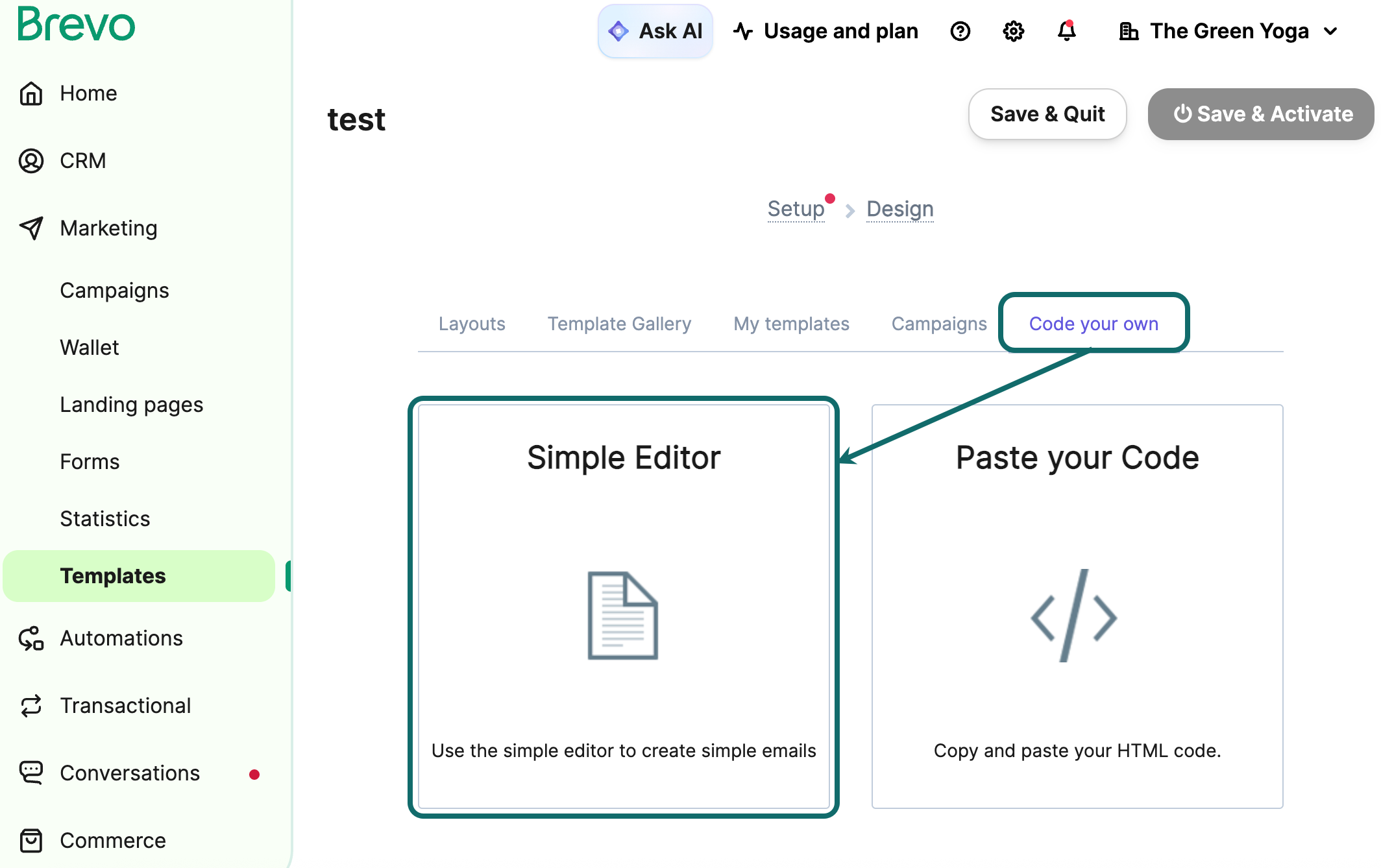Switch to the Template Gallery tab
This screenshot has width=1381, height=868.
click(618, 323)
